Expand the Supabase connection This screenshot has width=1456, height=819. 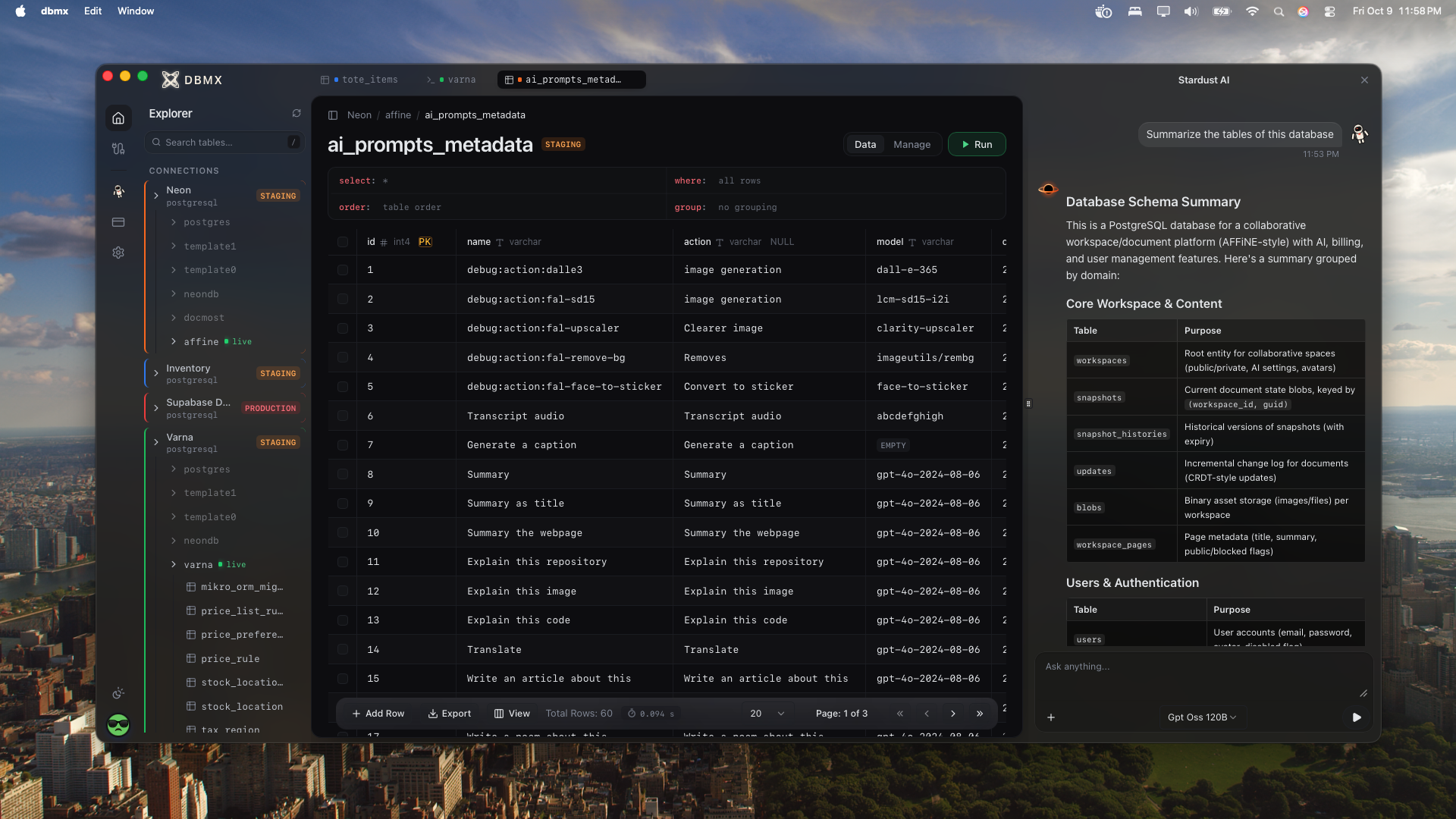point(156,408)
